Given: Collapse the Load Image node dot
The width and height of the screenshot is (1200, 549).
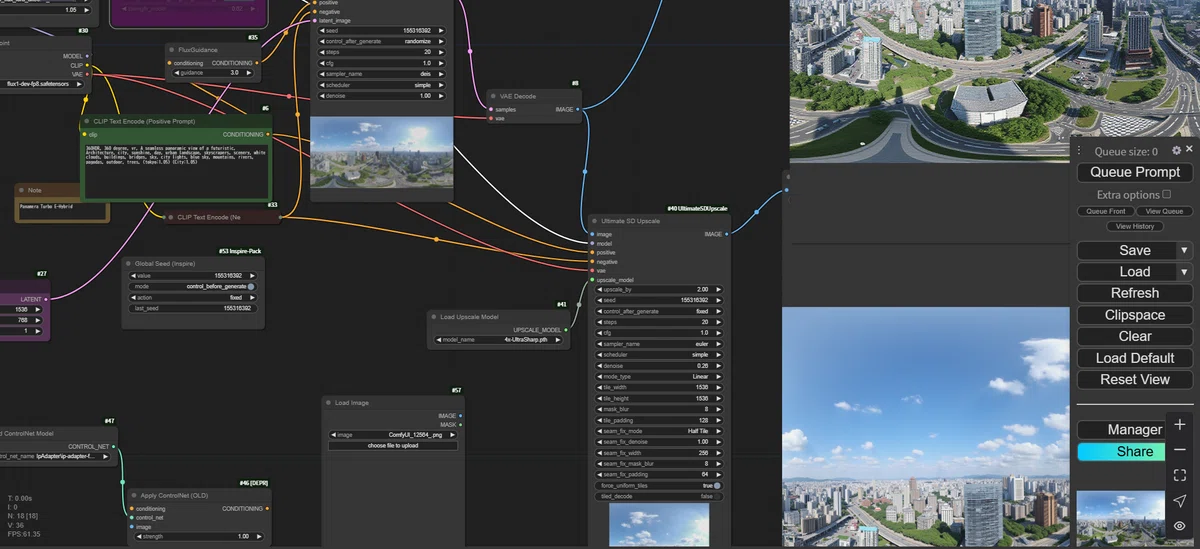Looking at the screenshot, I should 329,403.
